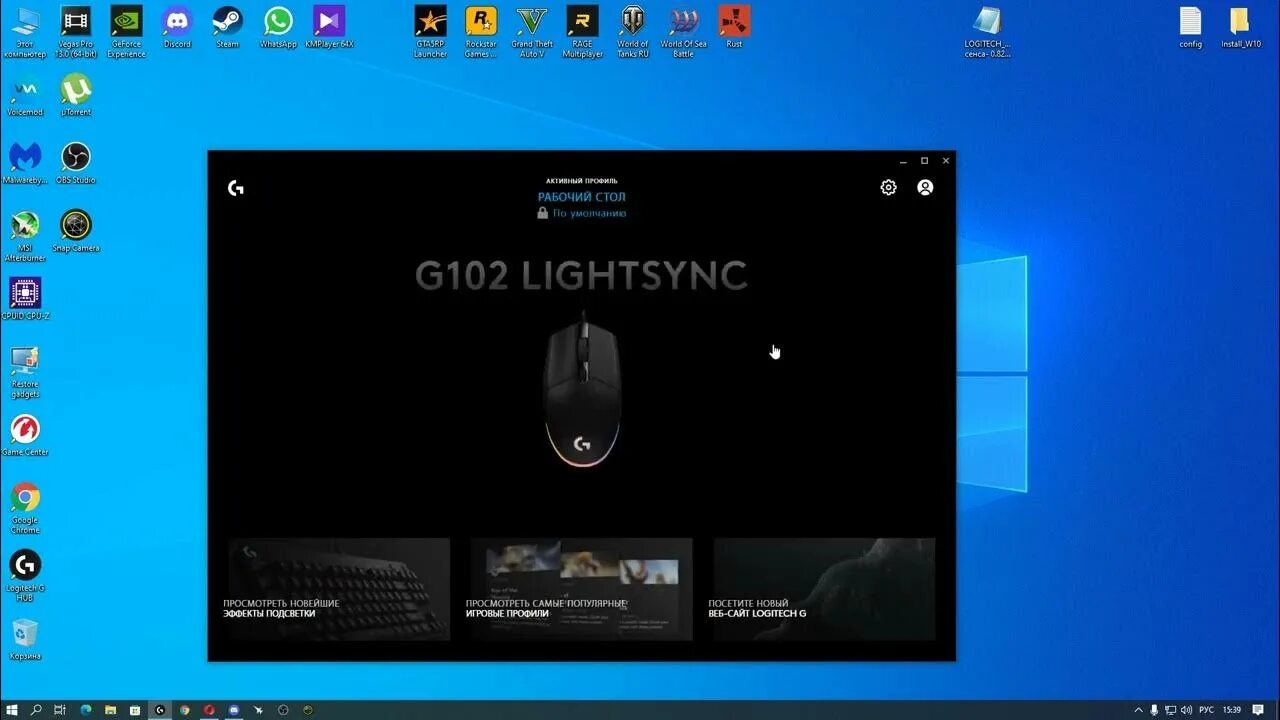
Task: Open World of Tanks RU shortcut
Action: 633,32
